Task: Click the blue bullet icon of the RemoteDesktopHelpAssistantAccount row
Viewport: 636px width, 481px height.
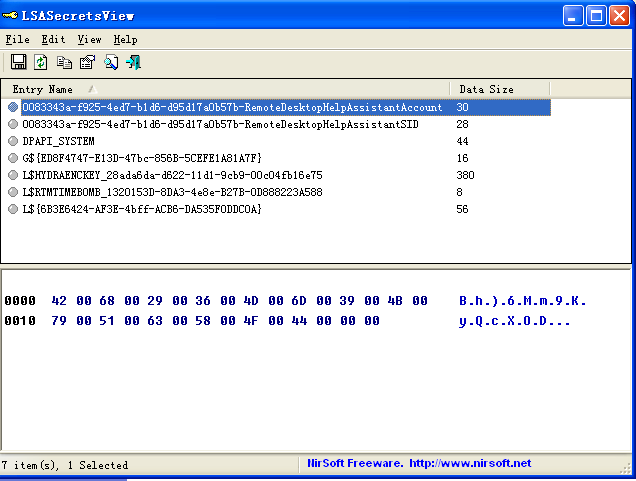Action: [x=13, y=107]
